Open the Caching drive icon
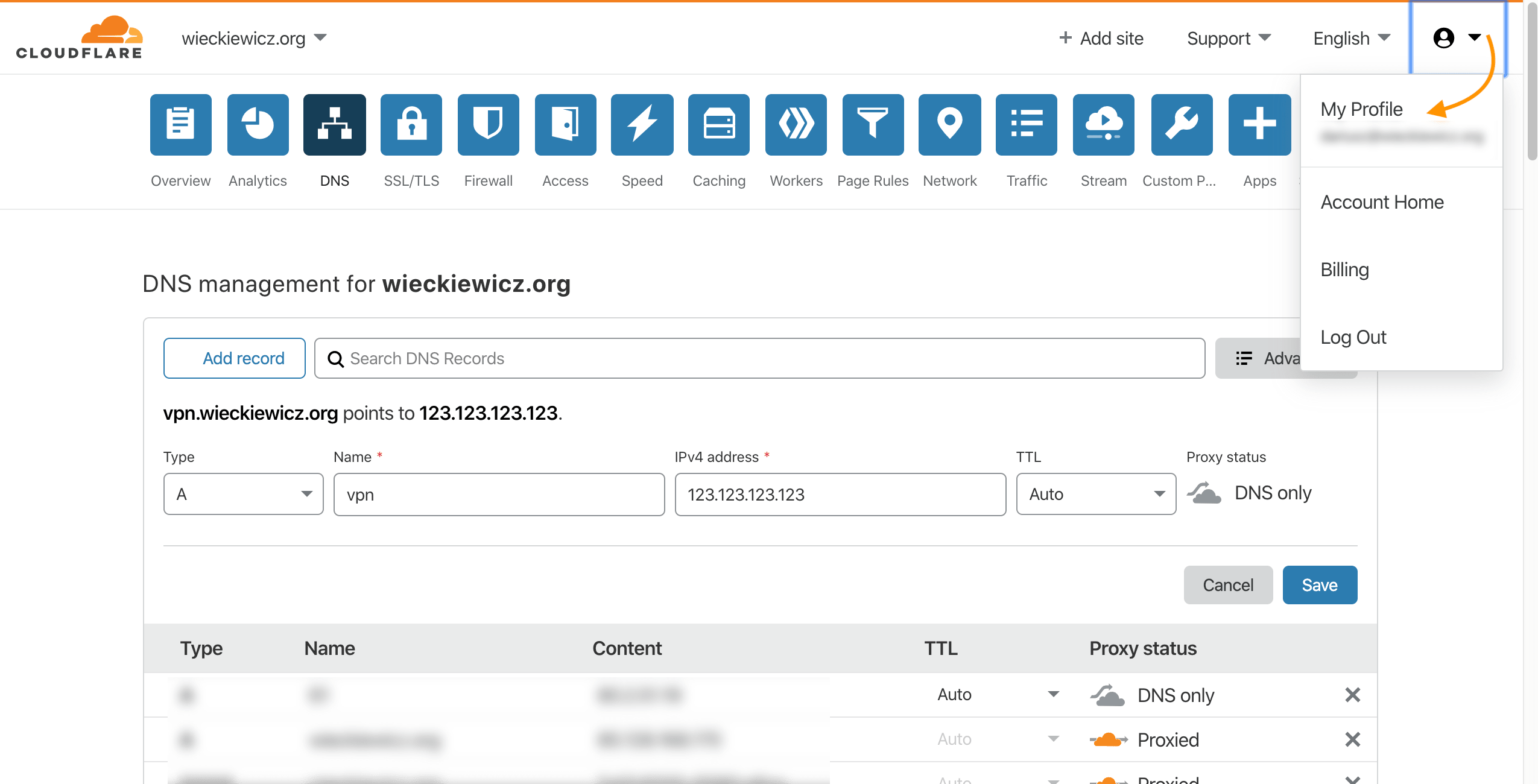 (x=719, y=125)
